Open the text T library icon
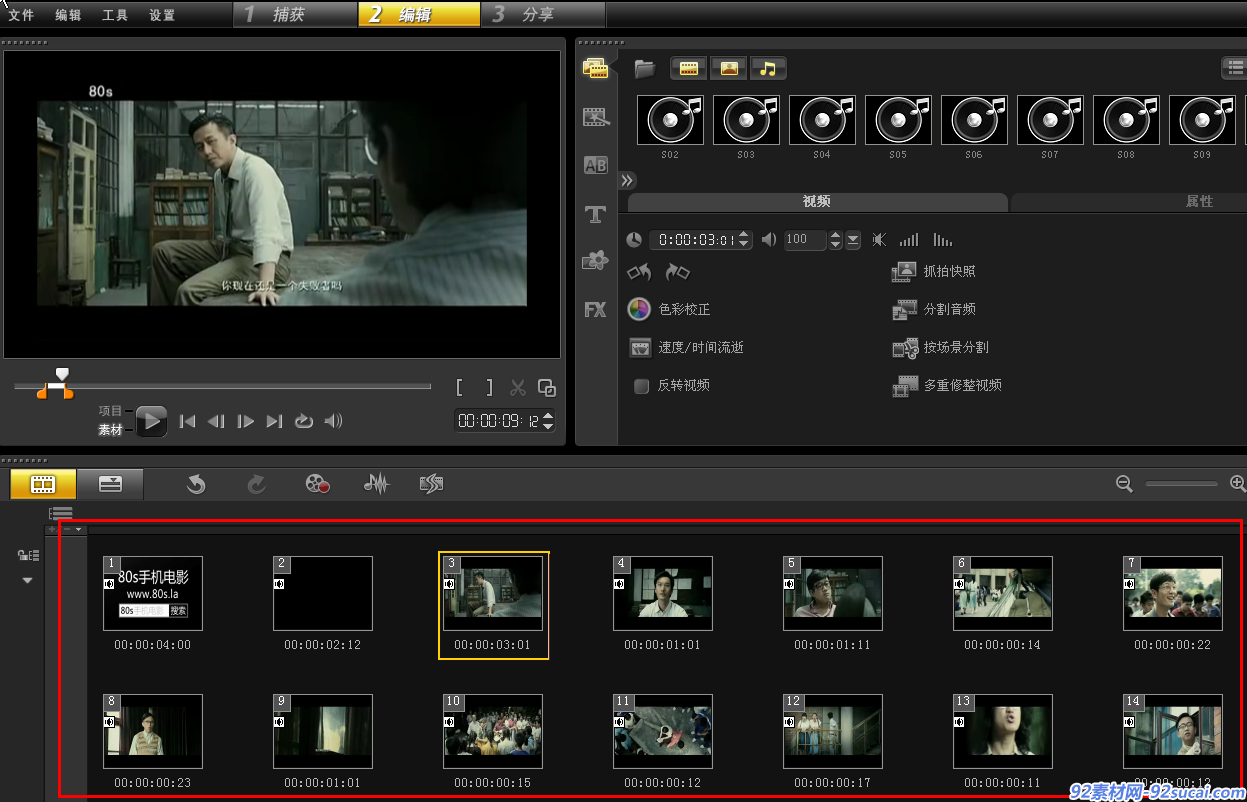 [x=596, y=213]
